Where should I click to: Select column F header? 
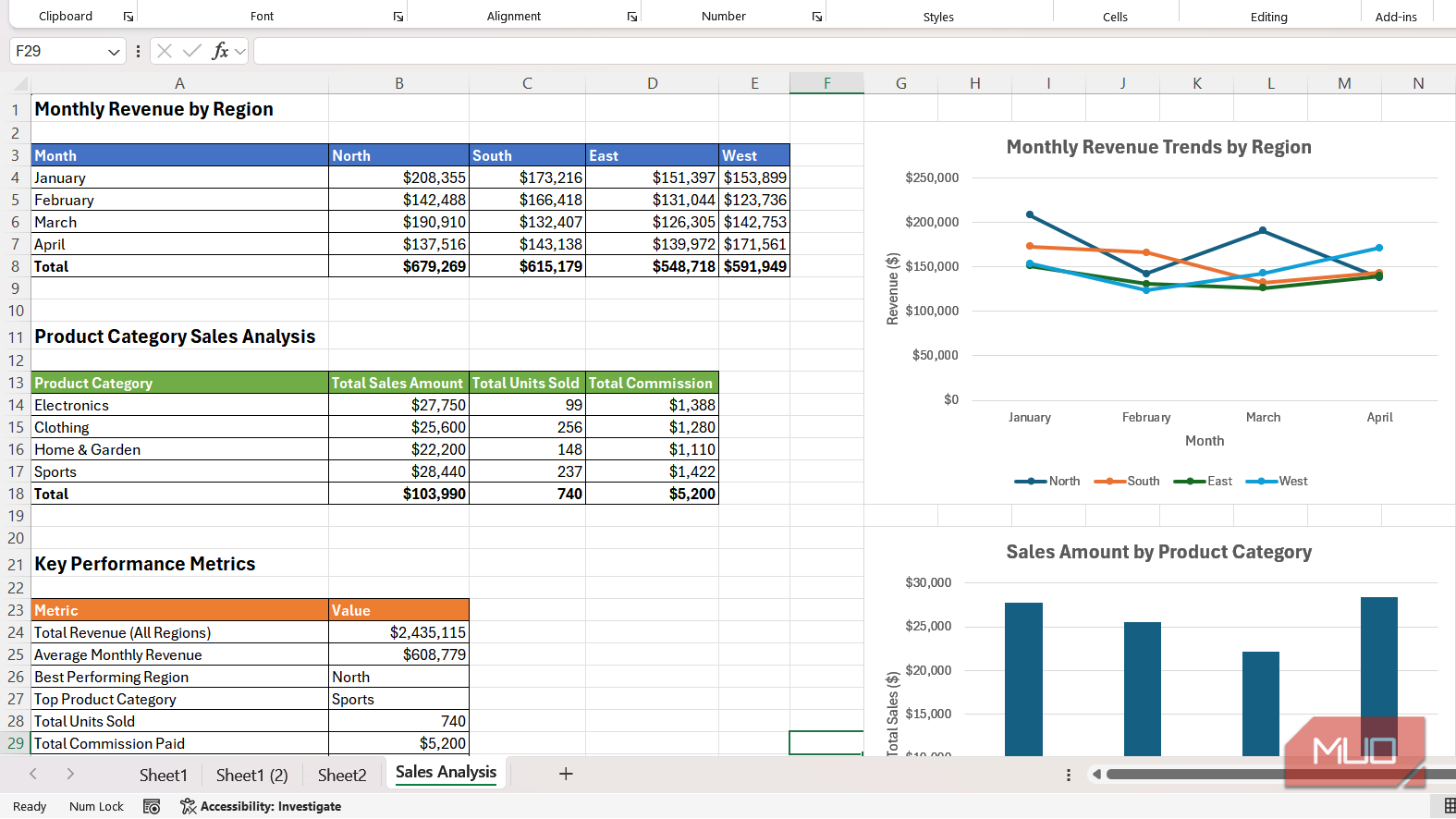tap(826, 83)
